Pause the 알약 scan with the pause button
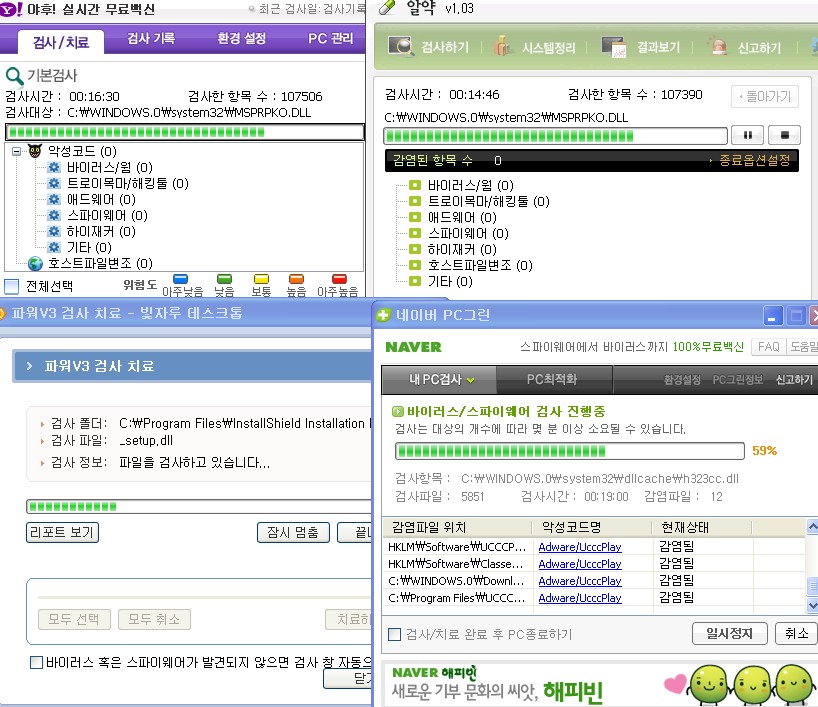Viewport: 818px width, 707px height. 747,135
